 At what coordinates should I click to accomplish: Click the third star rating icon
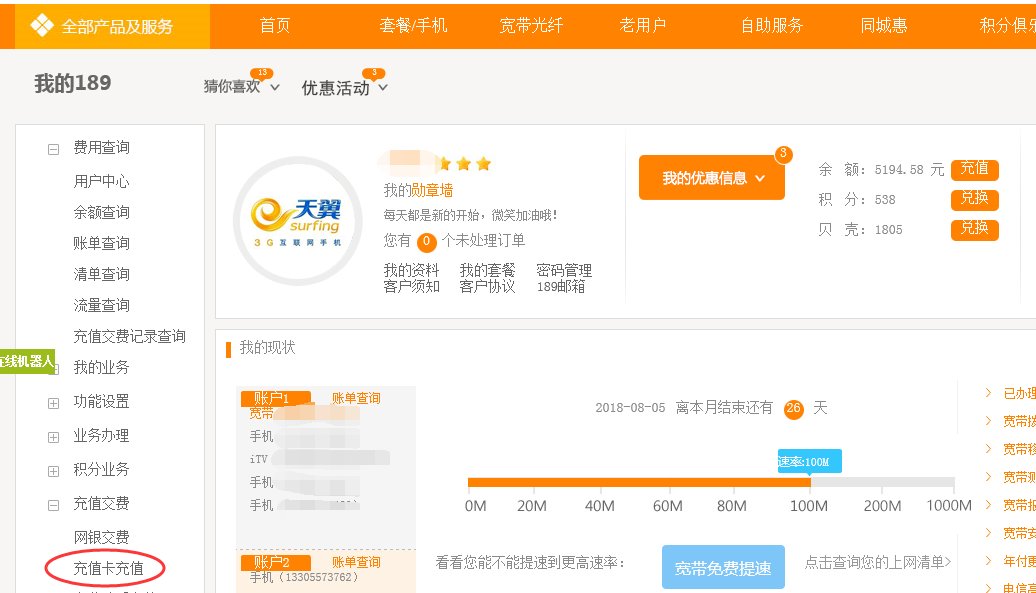pyautogui.click(x=485, y=161)
